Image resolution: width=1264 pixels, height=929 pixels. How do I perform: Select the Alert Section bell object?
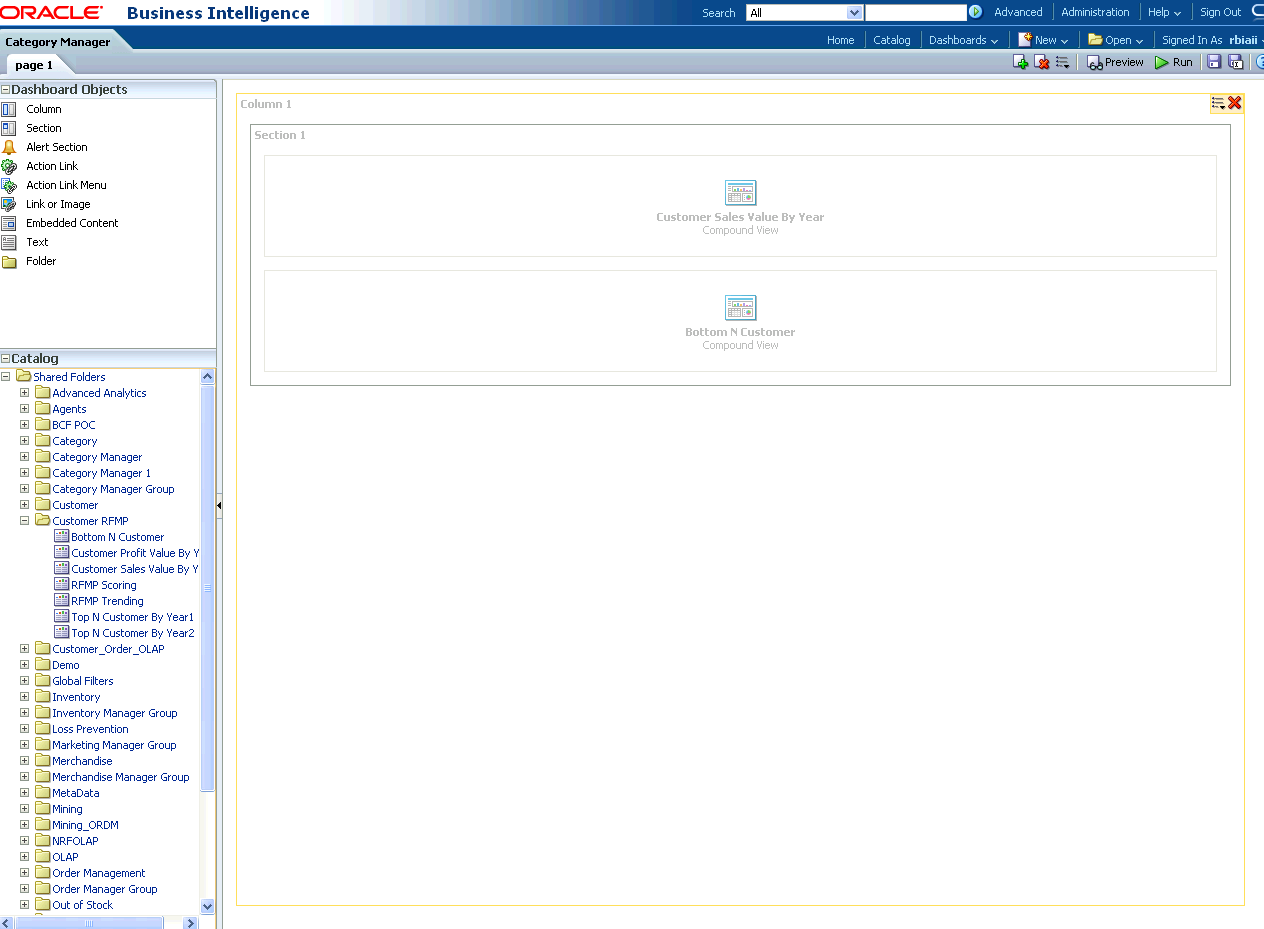9,147
